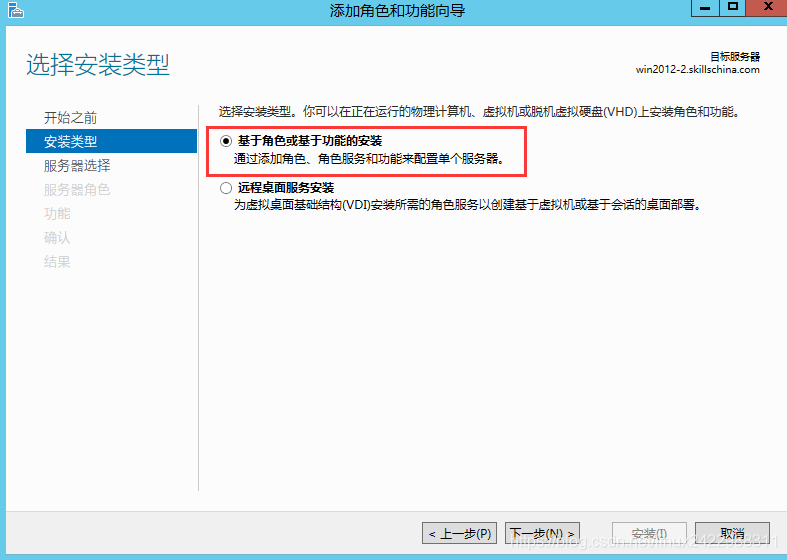
Task: Click the greyed-out 安装(I) button
Action: coord(649,533)
